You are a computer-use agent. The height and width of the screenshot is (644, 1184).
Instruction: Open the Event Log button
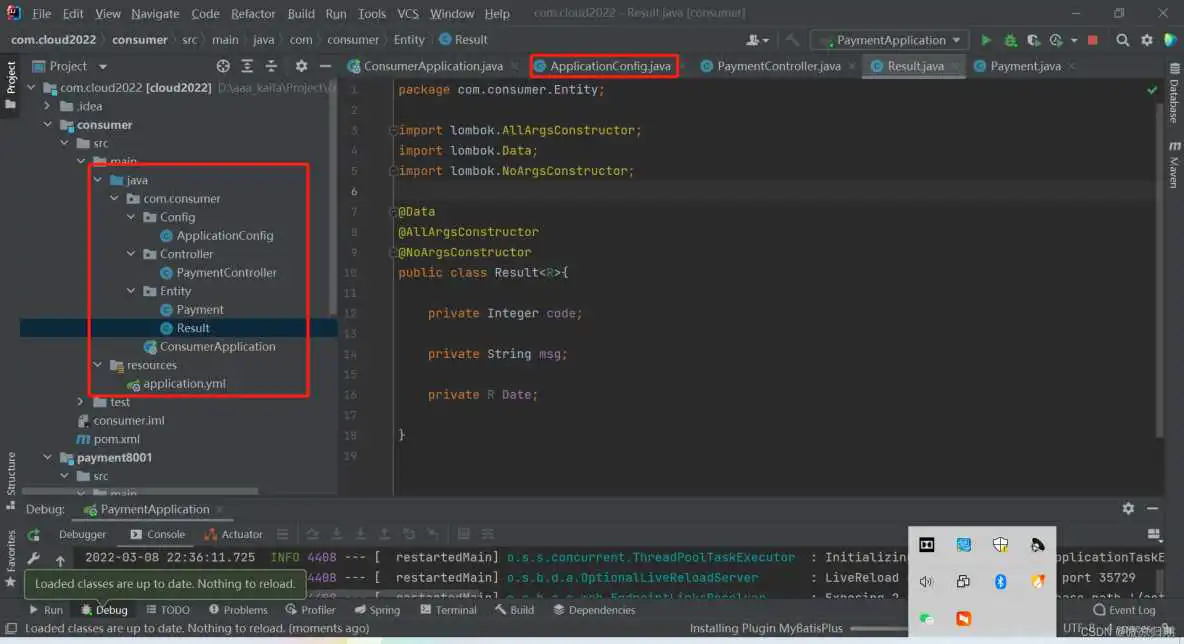coord(1124,610)
